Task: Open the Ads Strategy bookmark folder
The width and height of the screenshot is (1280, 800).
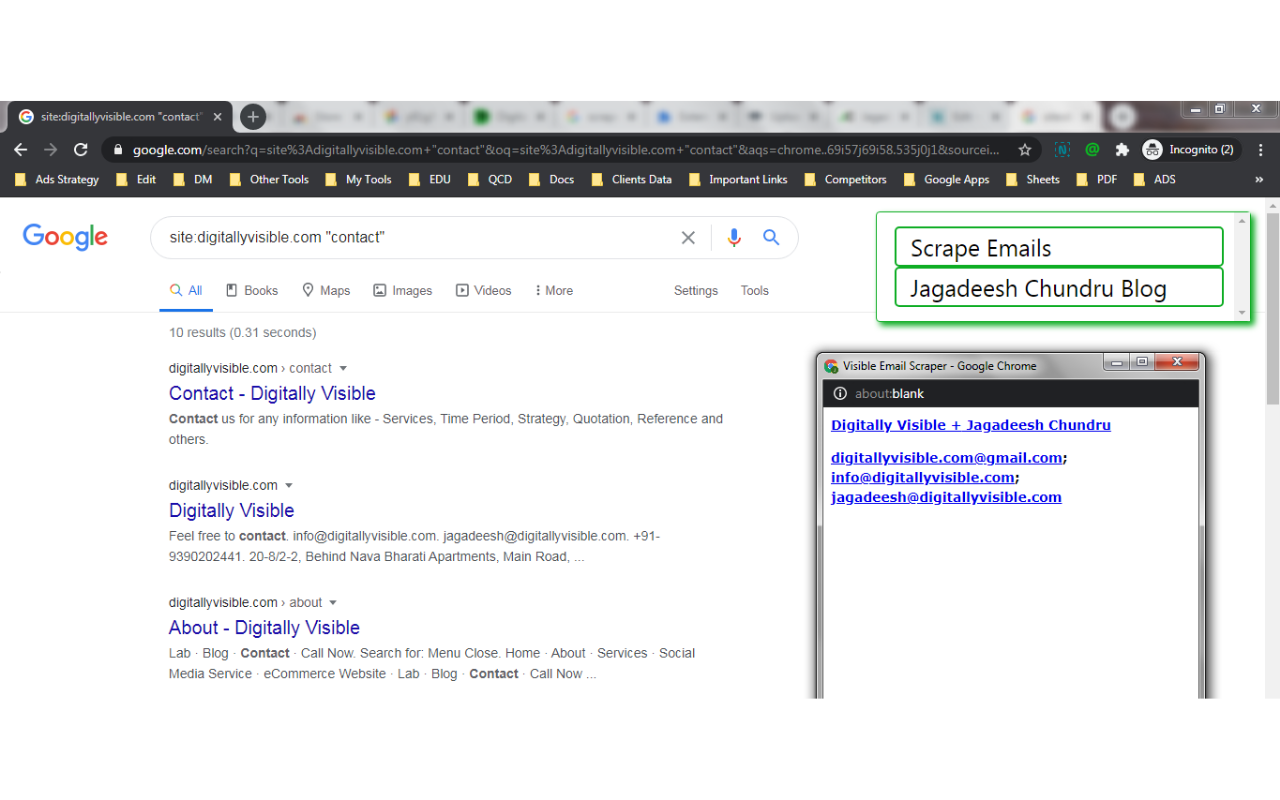Action: pyautogui.click(x=57, y=180)
